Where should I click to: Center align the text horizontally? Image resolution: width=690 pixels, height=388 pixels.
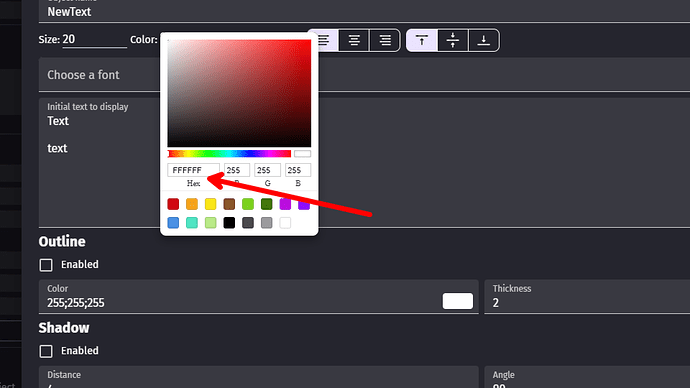tap(354, 40)
